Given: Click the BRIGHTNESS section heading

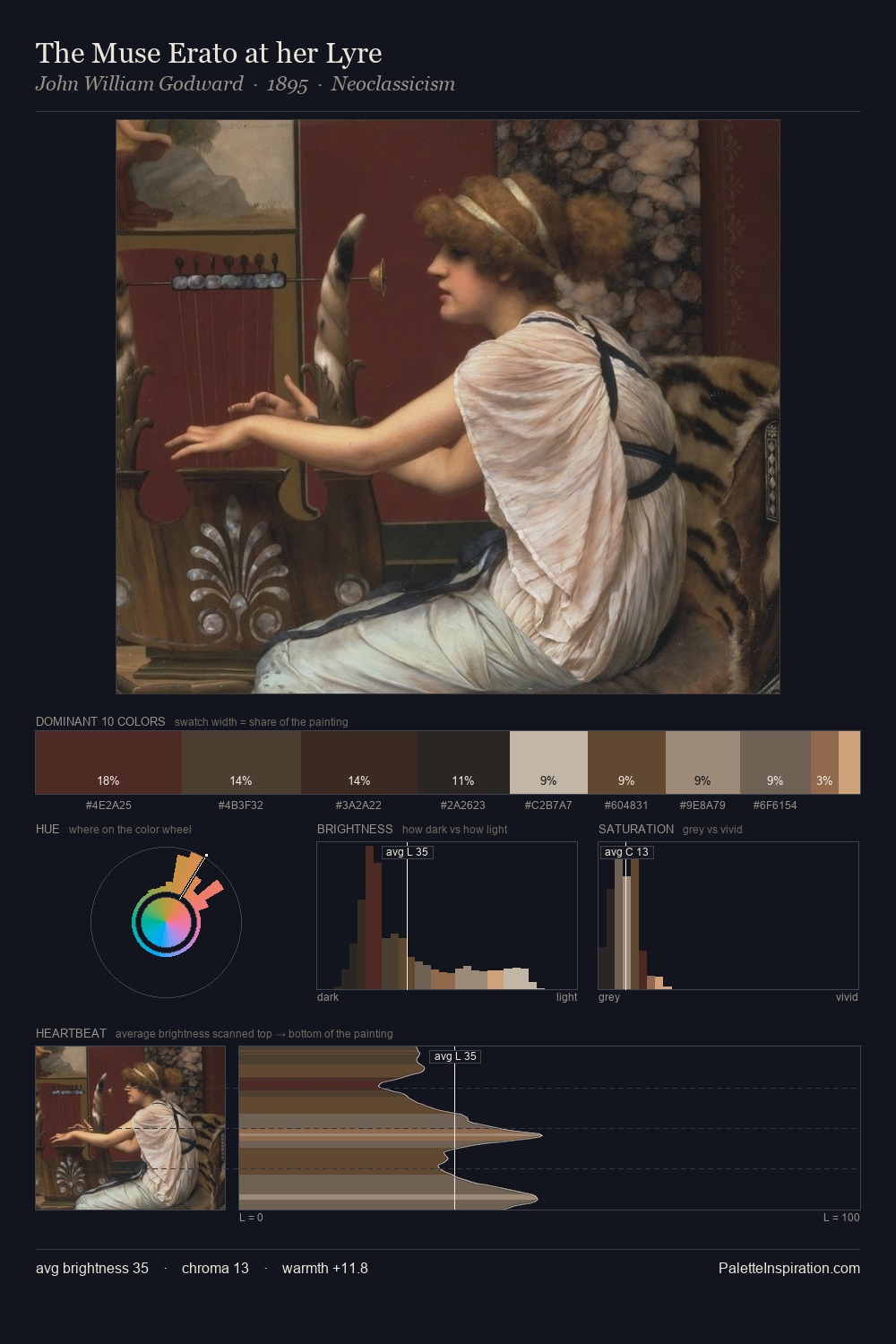Looking at the screenshot, I should [355, 829].
